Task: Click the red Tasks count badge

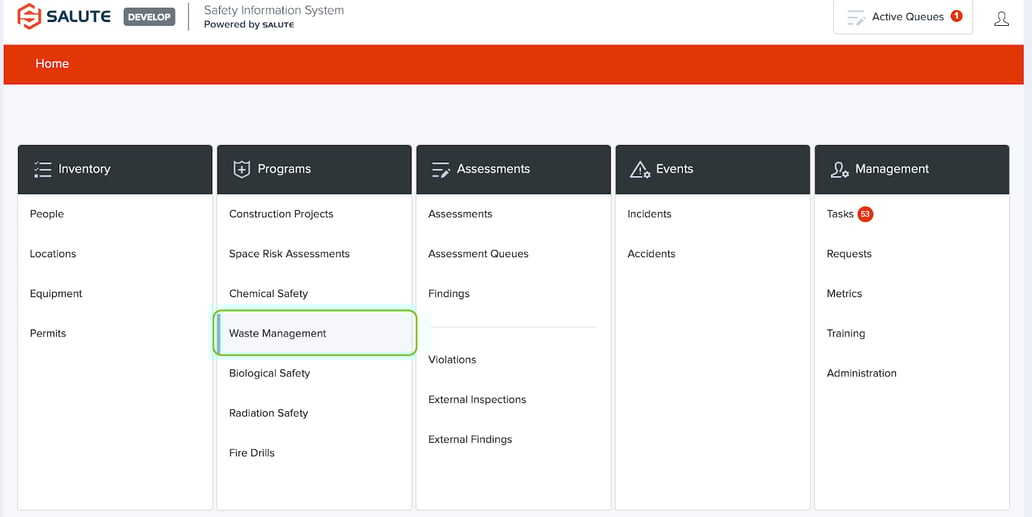Action: tap(865, 214)
